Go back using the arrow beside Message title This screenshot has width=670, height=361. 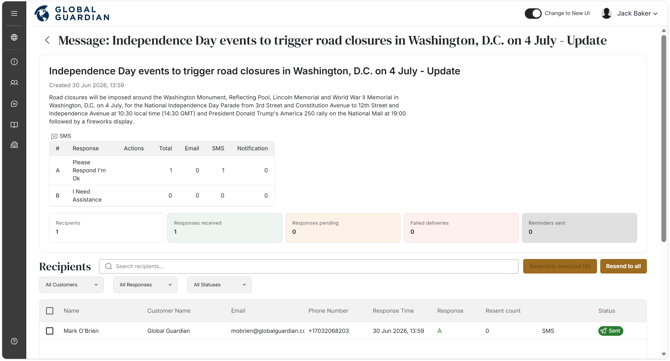[x=47, y=40]
